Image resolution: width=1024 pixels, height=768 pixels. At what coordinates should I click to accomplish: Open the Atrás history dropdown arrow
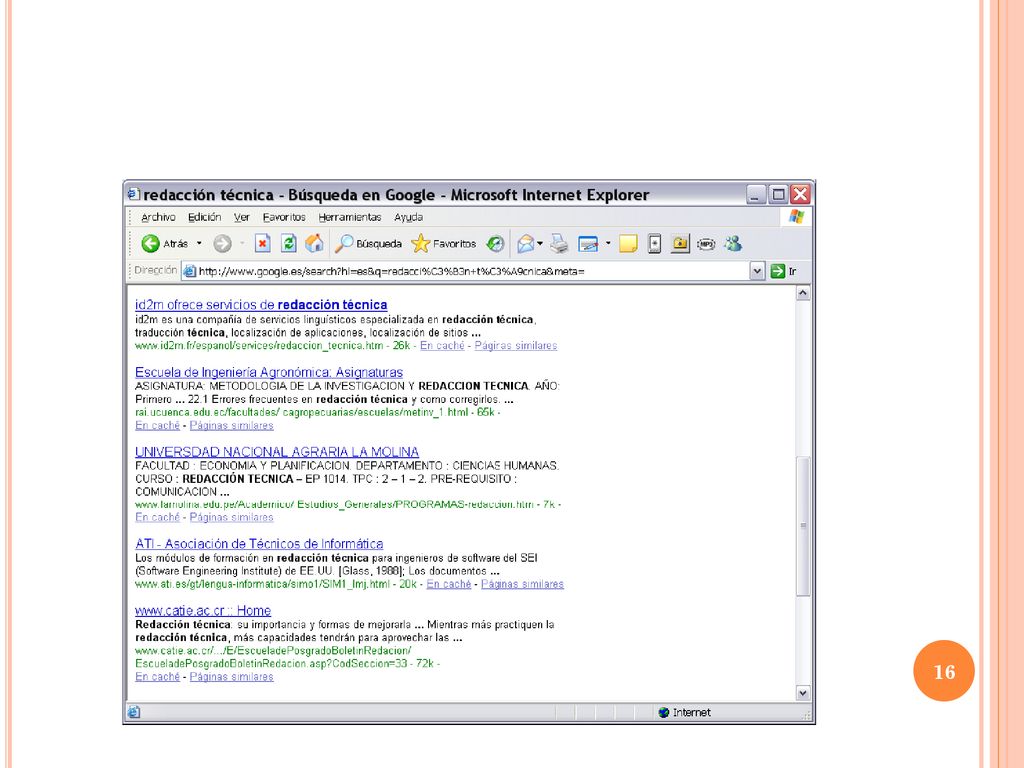(199, 244)
